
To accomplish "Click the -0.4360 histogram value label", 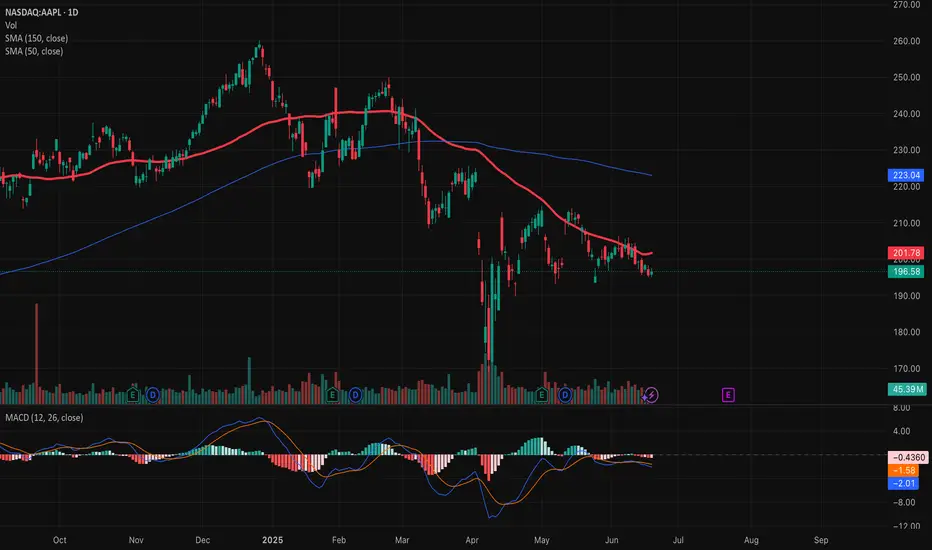I will 908,457.
